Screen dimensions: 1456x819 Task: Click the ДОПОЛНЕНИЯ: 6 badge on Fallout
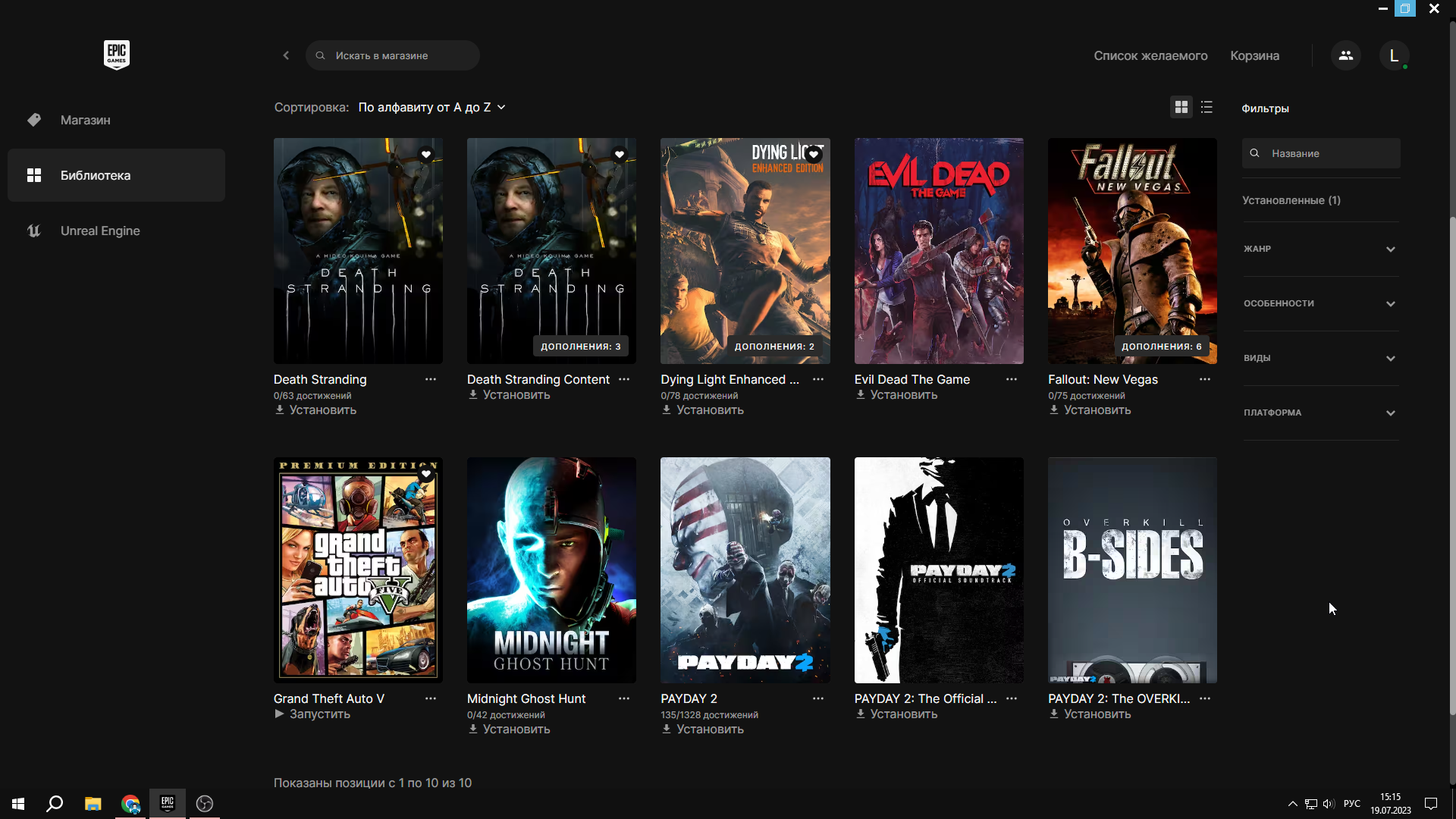pyautogui.click(x=1161, y=347)
